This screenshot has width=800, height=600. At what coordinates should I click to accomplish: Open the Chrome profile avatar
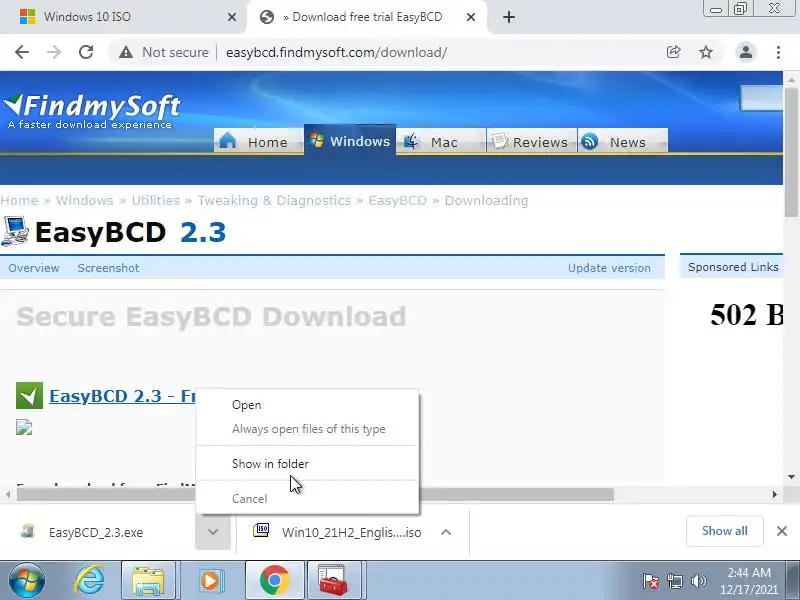[745, 52]
